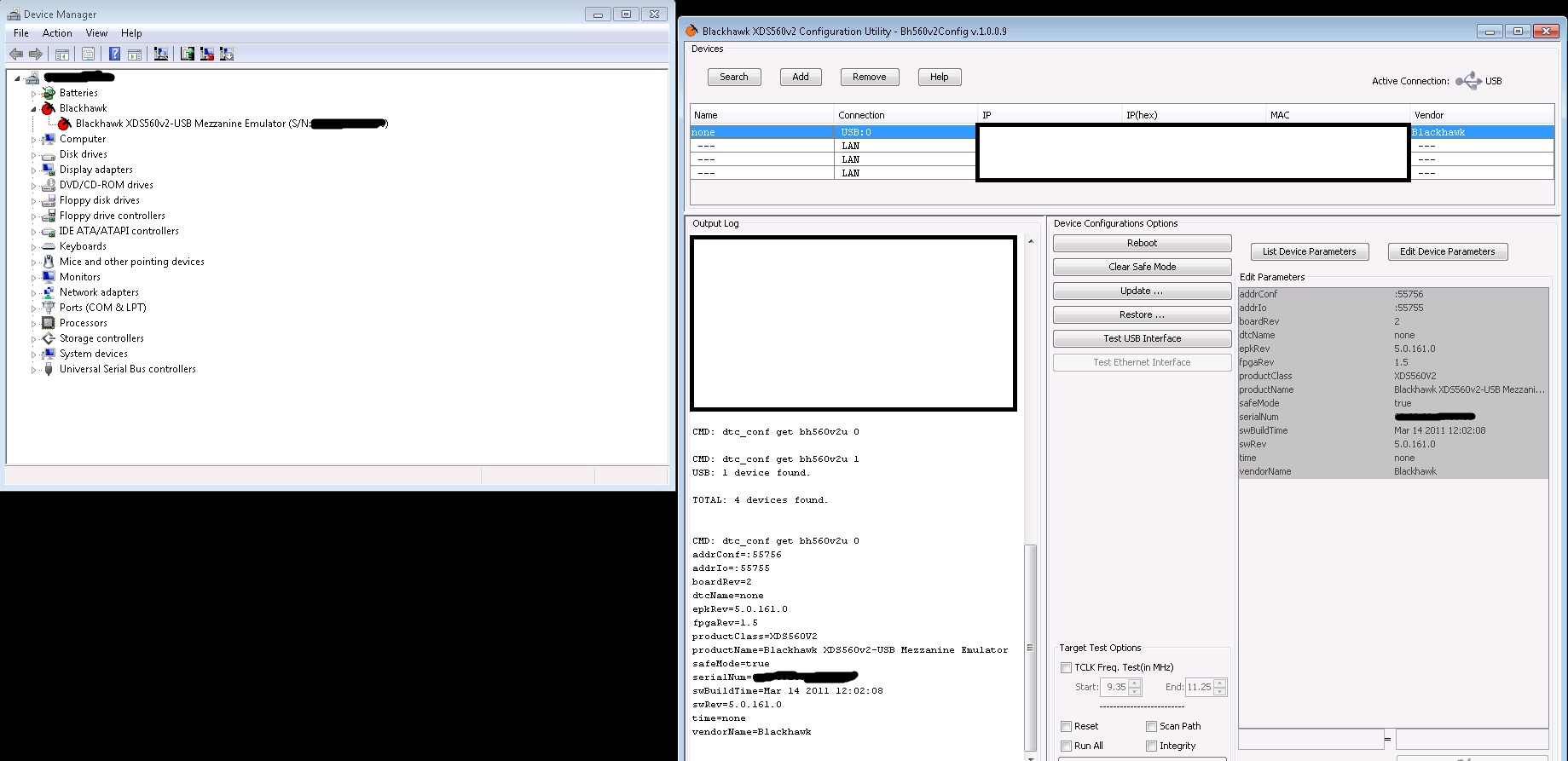Click the Keyboards category icon

(x=49, y=246)
